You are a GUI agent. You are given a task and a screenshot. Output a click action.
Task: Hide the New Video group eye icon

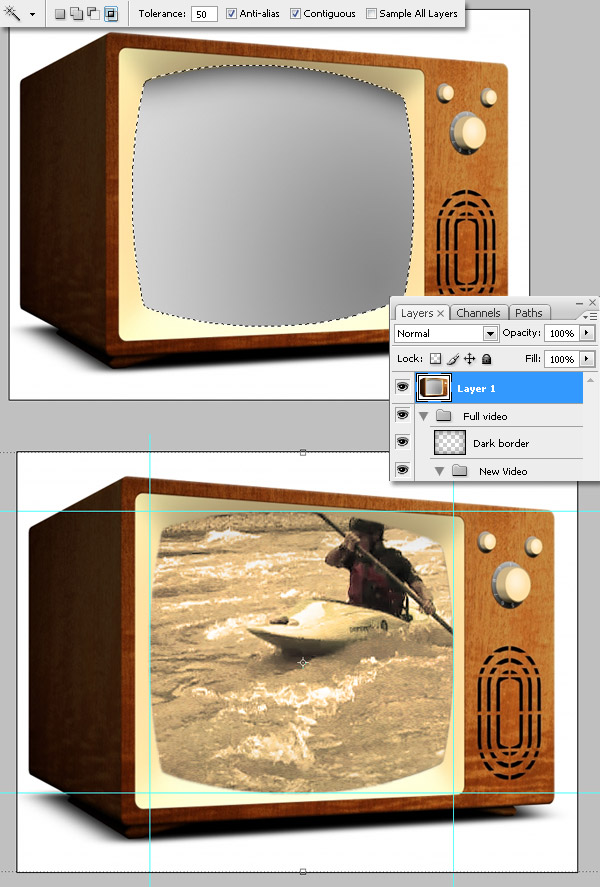[x=402, y=469]
